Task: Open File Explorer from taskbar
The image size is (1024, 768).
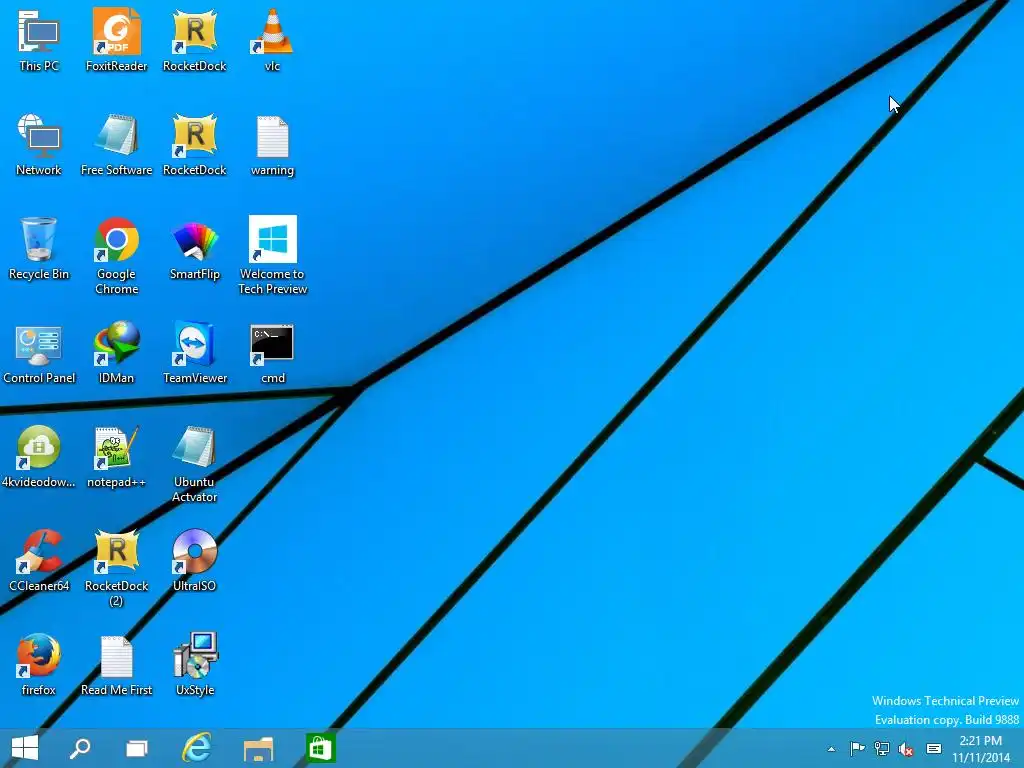Action: point(258,748)
